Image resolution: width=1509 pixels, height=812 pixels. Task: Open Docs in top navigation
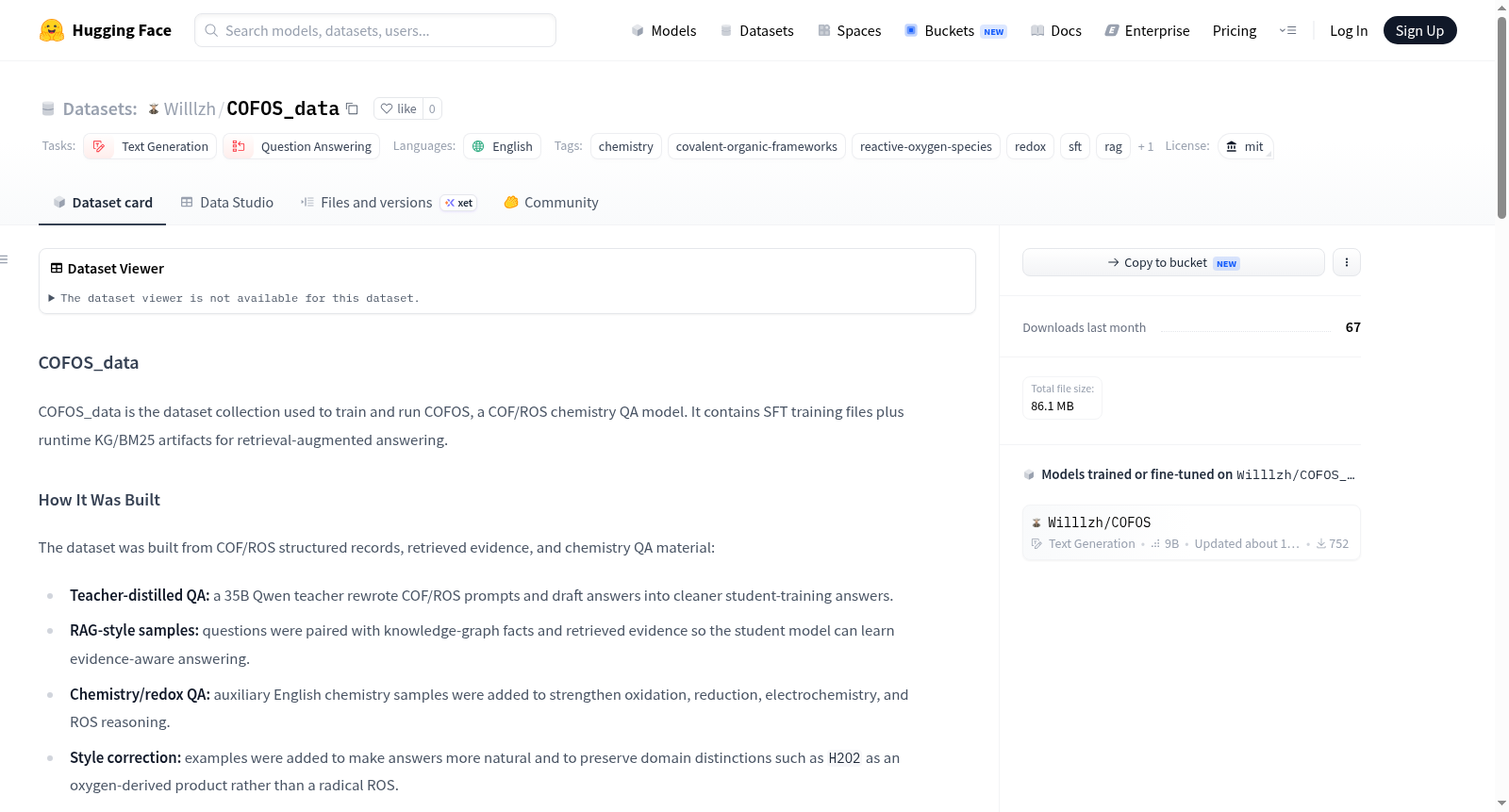point(1055,30)
